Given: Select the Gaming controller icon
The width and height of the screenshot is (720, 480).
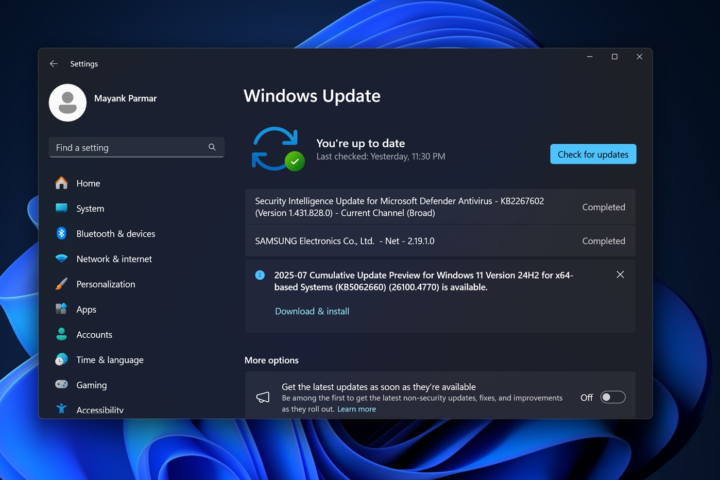Looking at the screenshot, I should 62,384.
